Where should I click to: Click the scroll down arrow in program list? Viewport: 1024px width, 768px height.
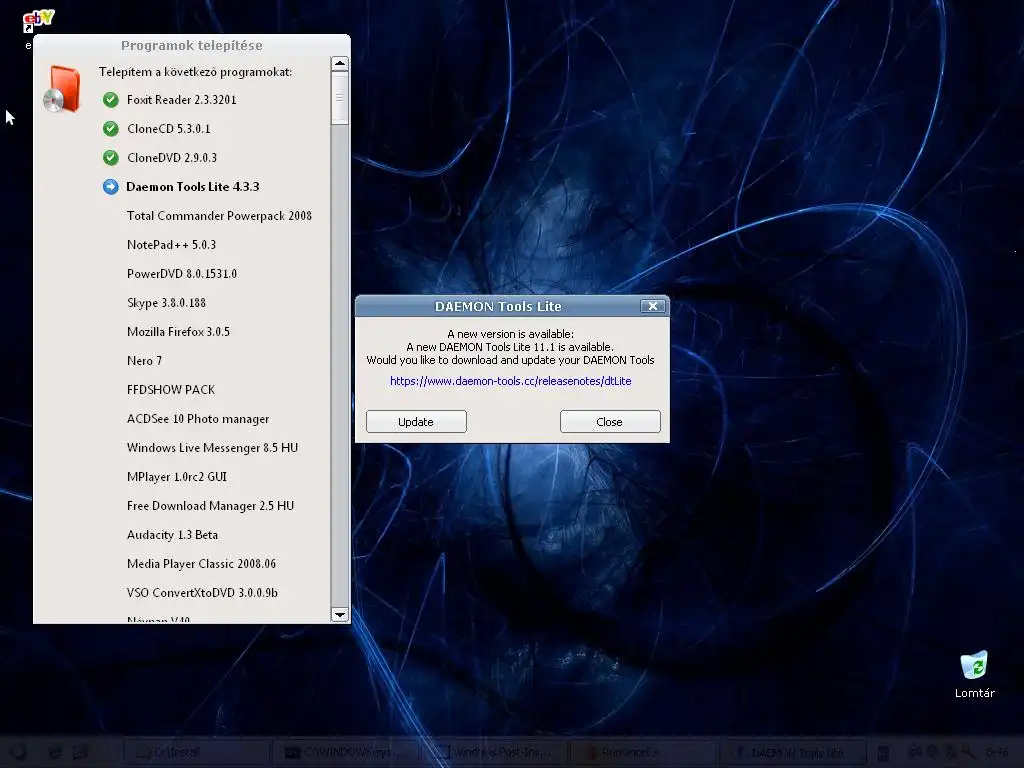coord(340,615)
